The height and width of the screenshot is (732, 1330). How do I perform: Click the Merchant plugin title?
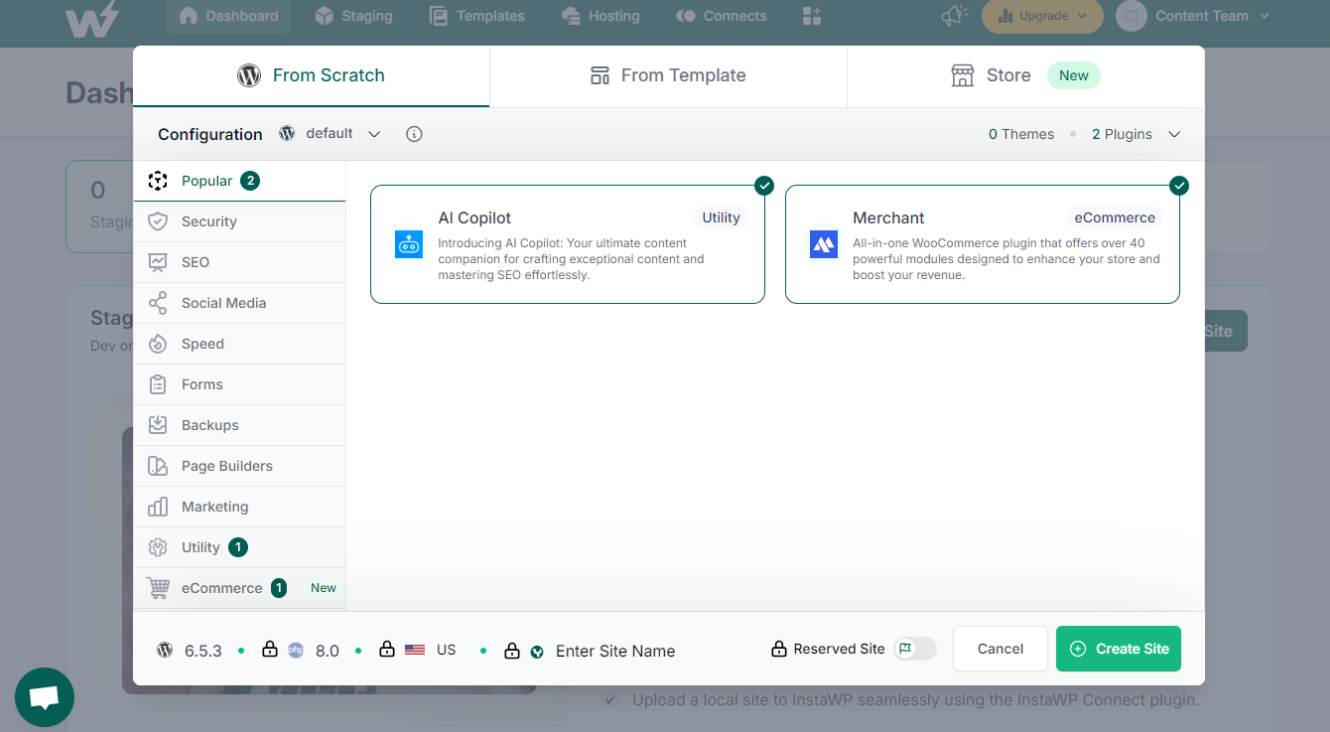888,218
